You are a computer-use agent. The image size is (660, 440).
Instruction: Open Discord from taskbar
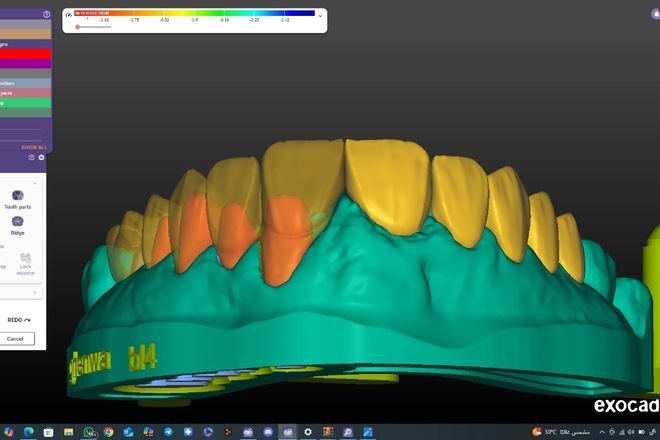[268, 432]
